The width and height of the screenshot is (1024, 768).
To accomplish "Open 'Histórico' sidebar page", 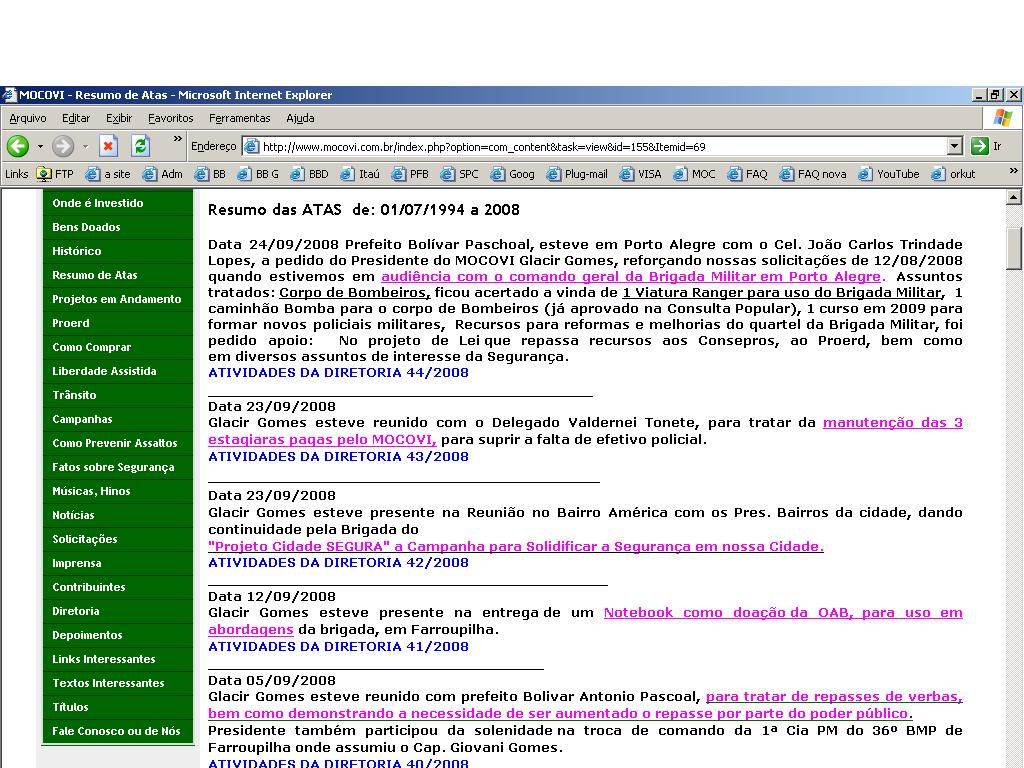I will click(x=118, y=251).
